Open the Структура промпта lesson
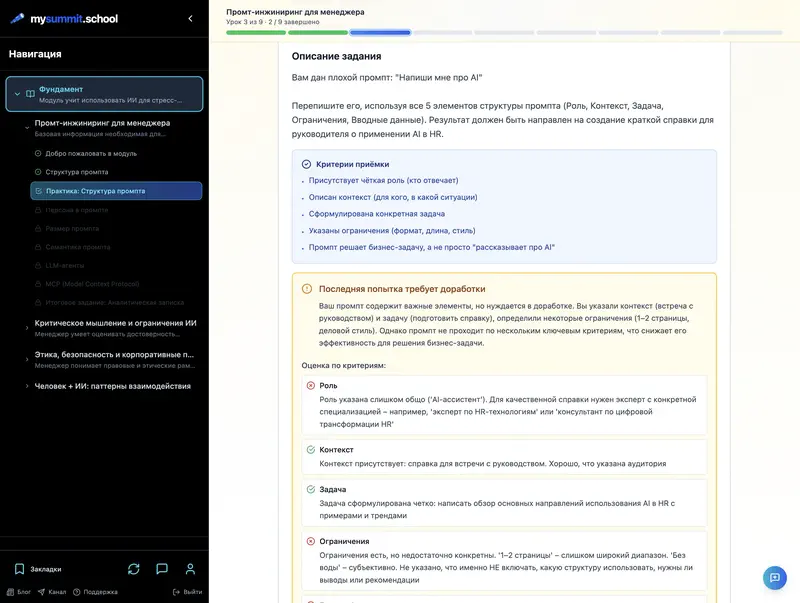 80,171
